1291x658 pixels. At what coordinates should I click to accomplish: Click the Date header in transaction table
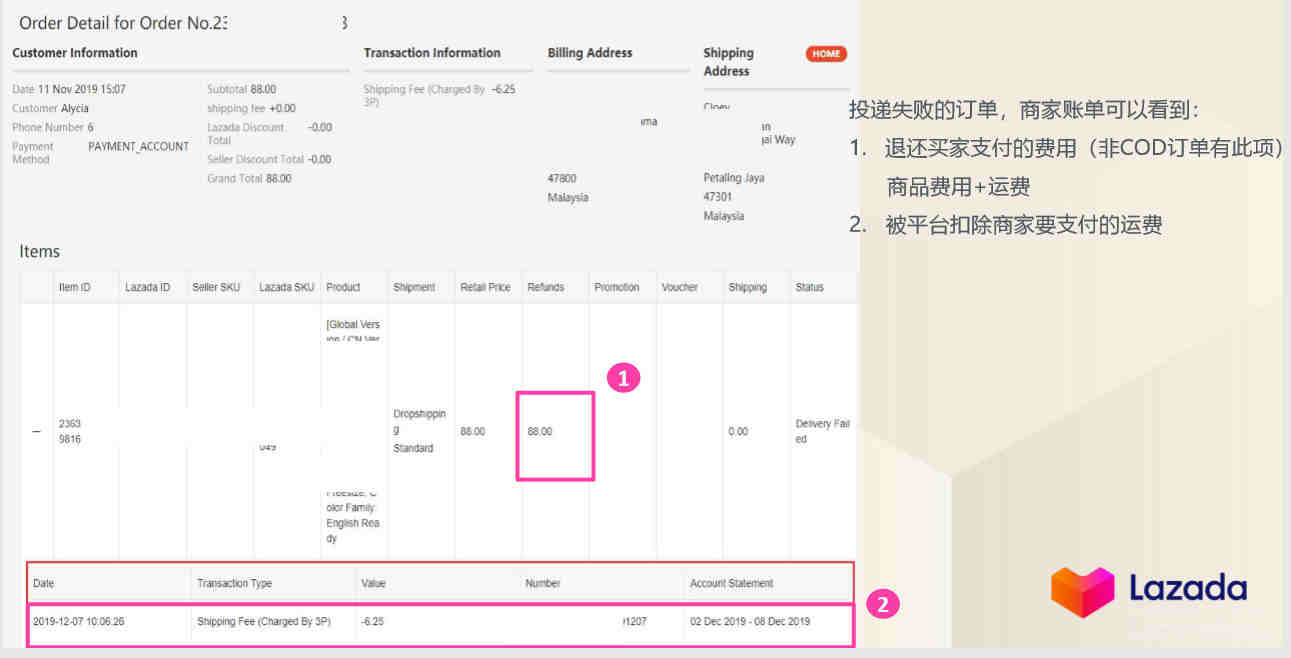tap(43, 583)
